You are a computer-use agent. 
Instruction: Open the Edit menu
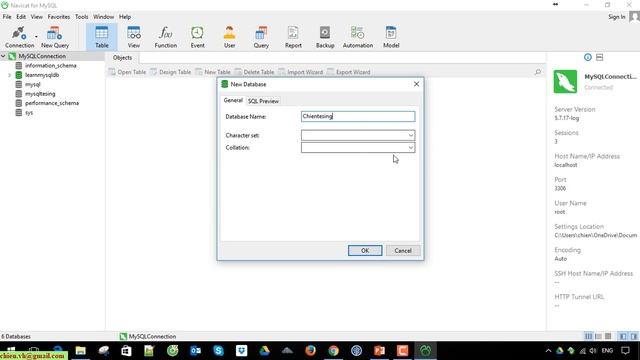click(x=21, y=17)
